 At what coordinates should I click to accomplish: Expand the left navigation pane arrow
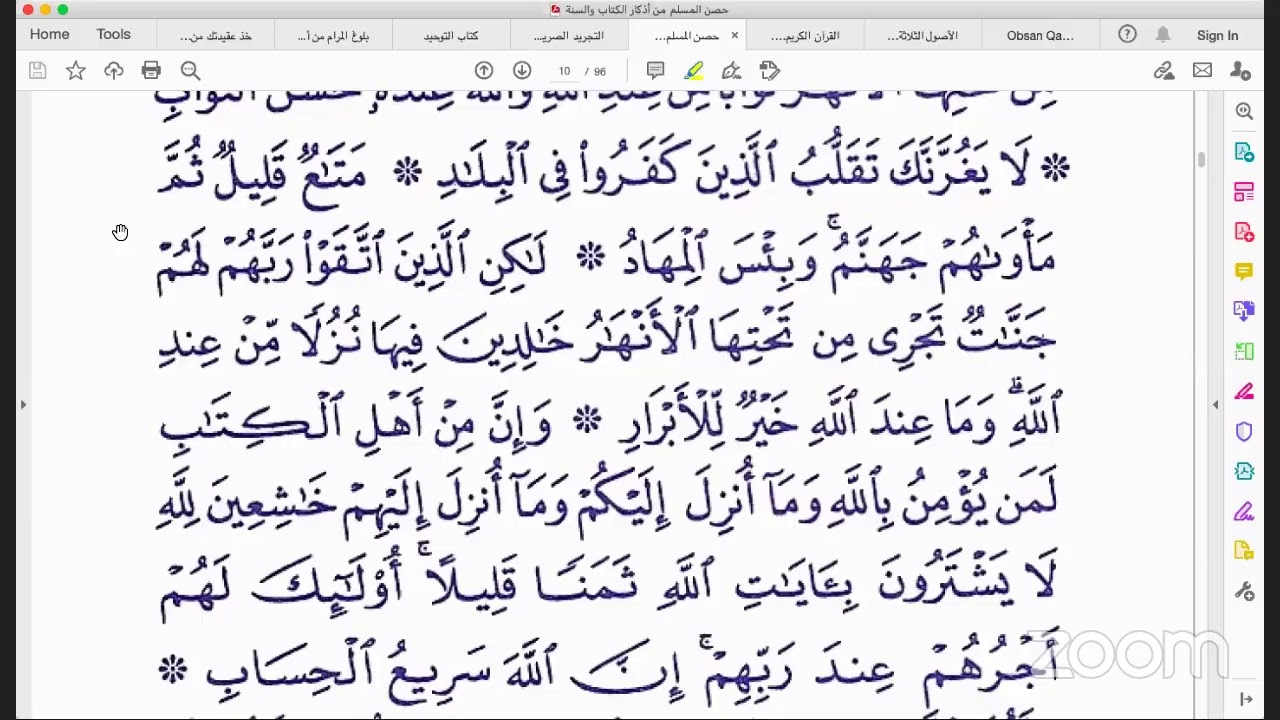point(23,404)
